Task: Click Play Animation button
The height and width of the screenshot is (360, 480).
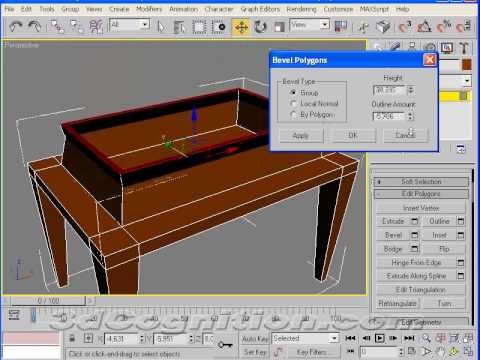Action: click(x=380, y=338)
